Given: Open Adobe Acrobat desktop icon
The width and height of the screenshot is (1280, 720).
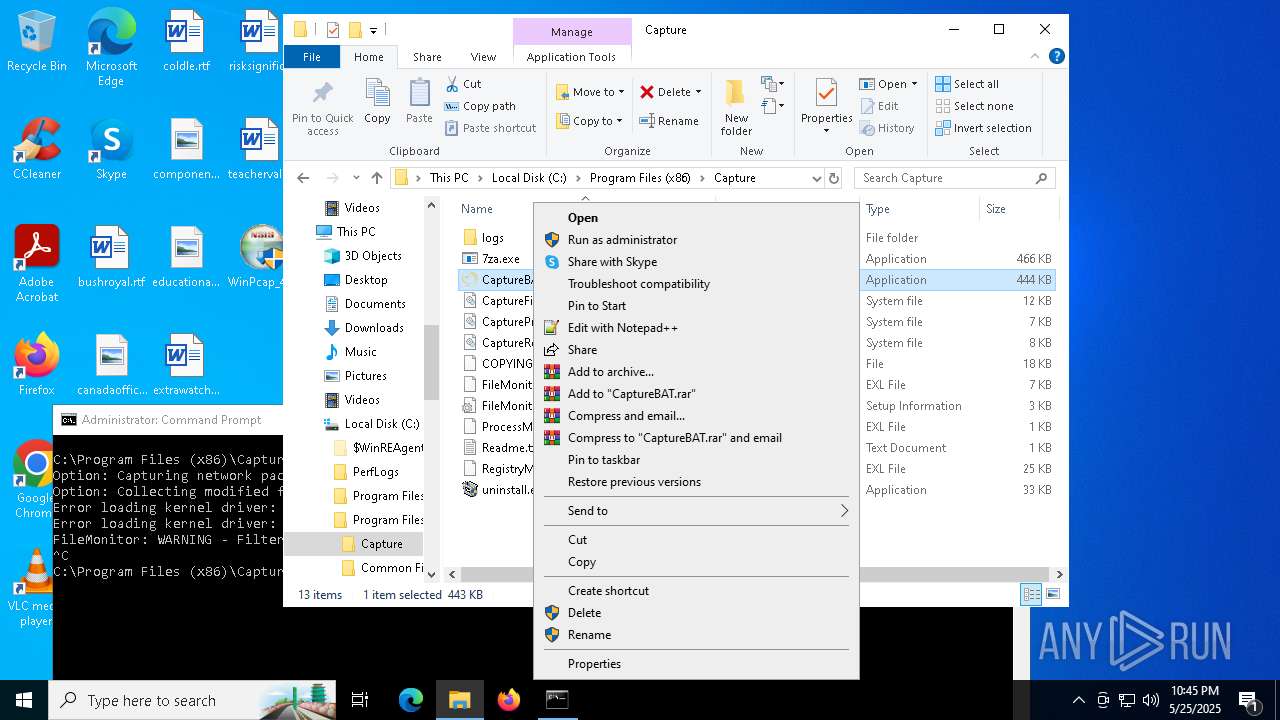Looking at the screenshot, I should [x=37, y=264].
